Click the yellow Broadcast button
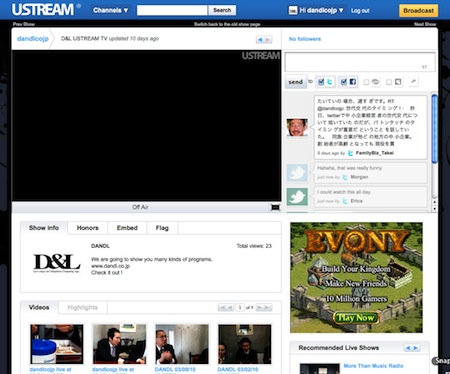 pyautogui.click(x=419, y=11)
